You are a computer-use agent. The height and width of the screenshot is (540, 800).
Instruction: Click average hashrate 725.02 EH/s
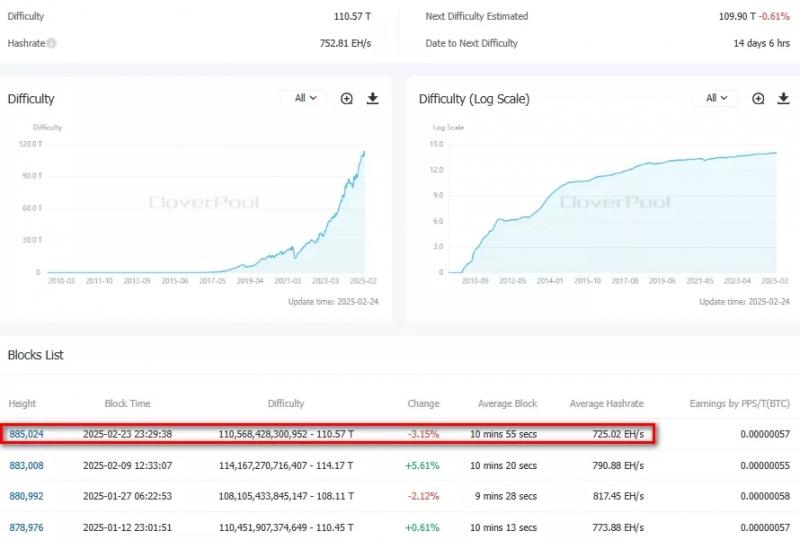tap(618, 434)
